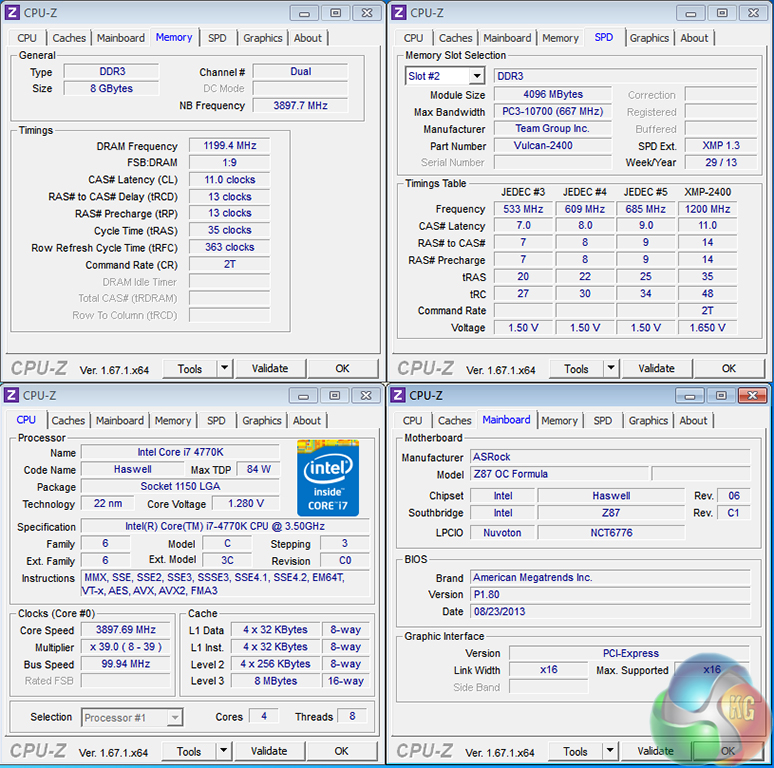
Task: Click the Core Speed value field
Action: click(130, 630)
